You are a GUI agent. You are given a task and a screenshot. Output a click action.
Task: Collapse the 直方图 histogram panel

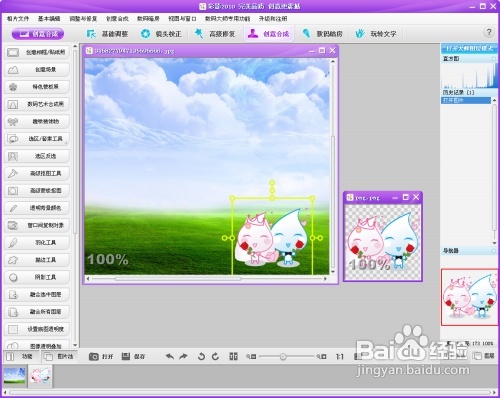tap(494, 59)
